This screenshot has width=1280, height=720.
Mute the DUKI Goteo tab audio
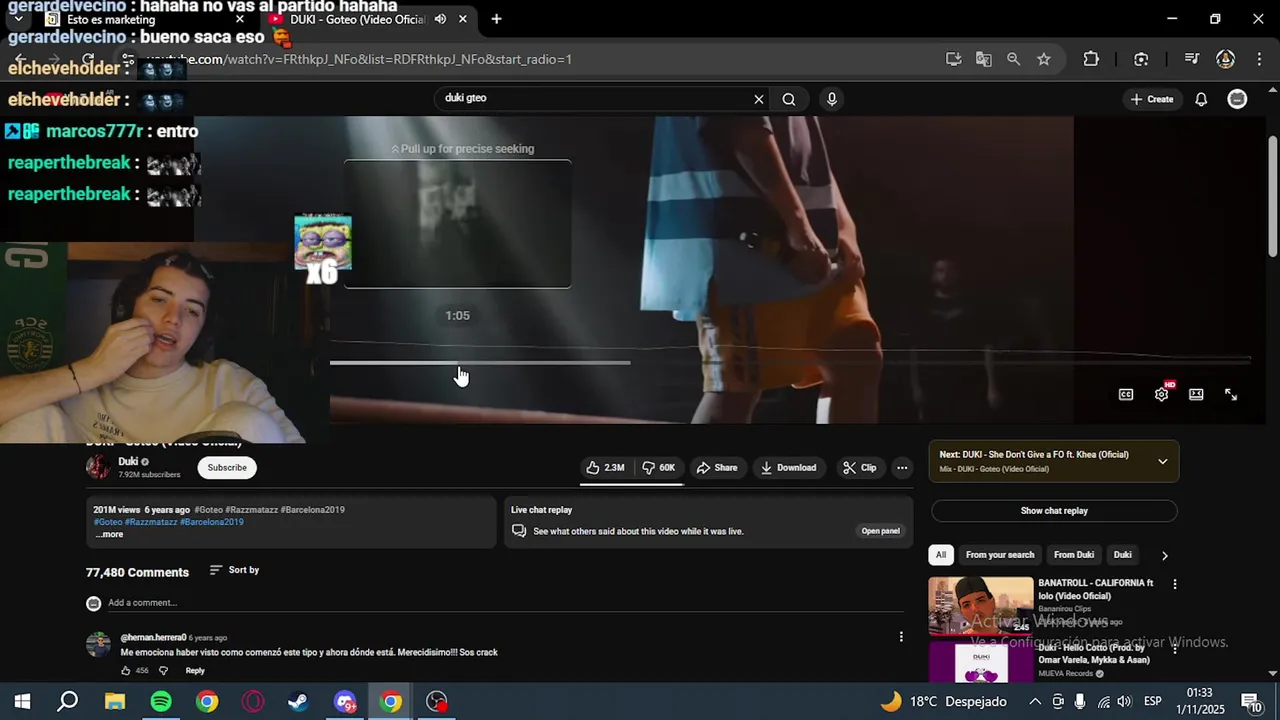click(x=440, y=19)
